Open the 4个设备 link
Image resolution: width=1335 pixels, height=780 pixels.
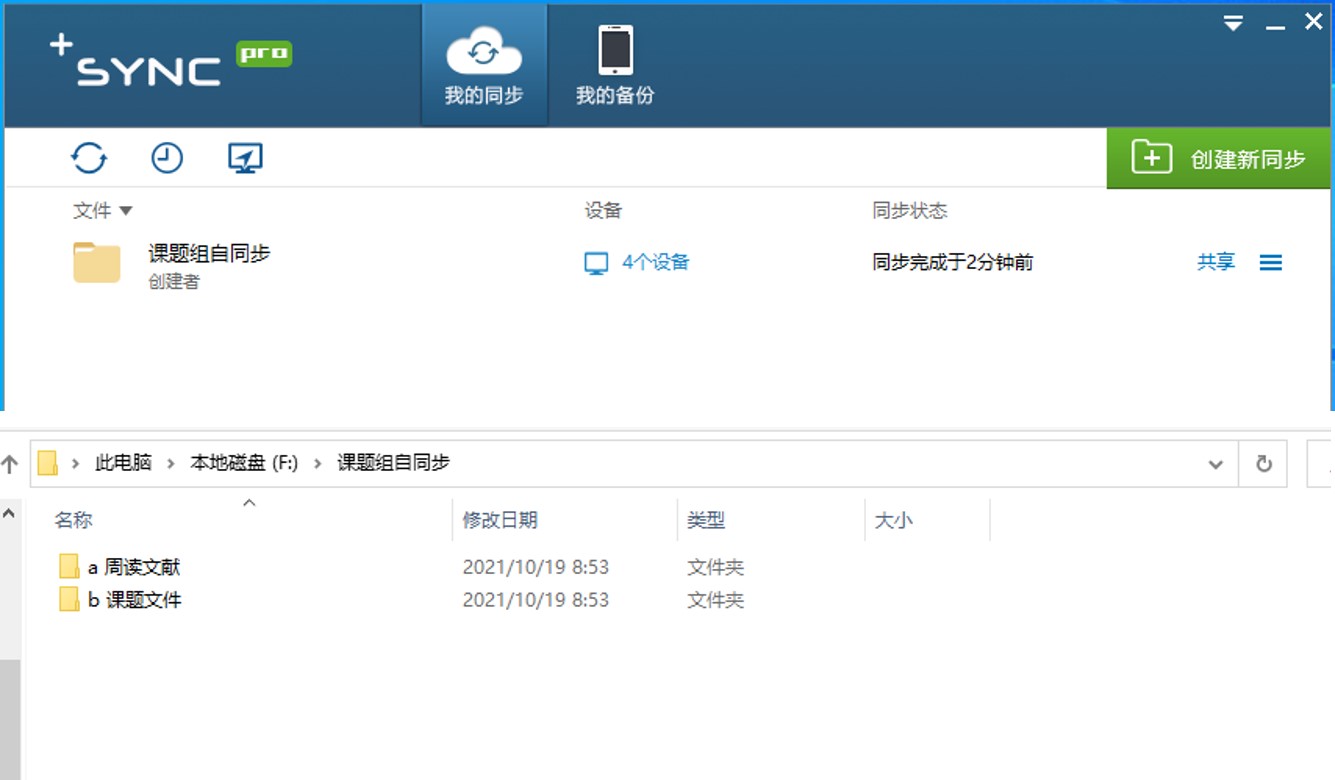[x=655, y=262]
